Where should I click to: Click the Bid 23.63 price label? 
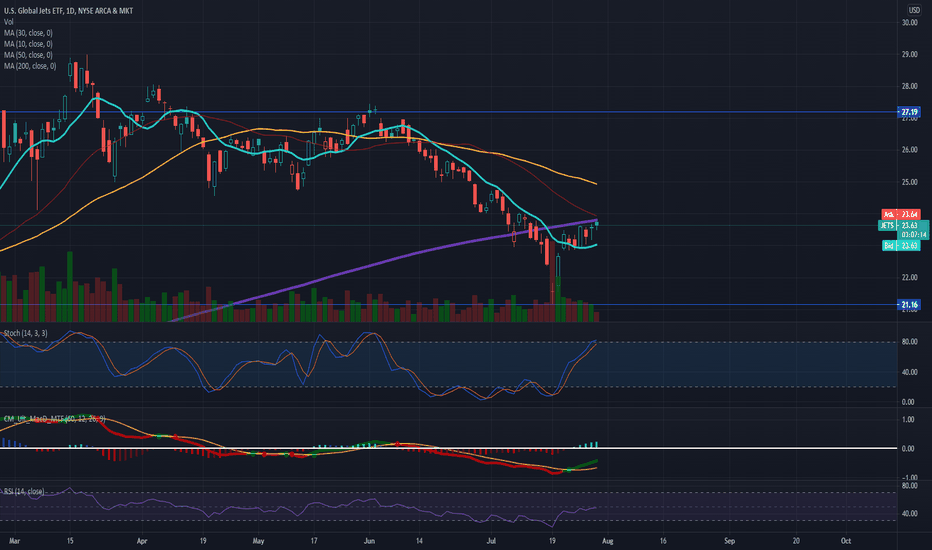(x=901, y=245)
